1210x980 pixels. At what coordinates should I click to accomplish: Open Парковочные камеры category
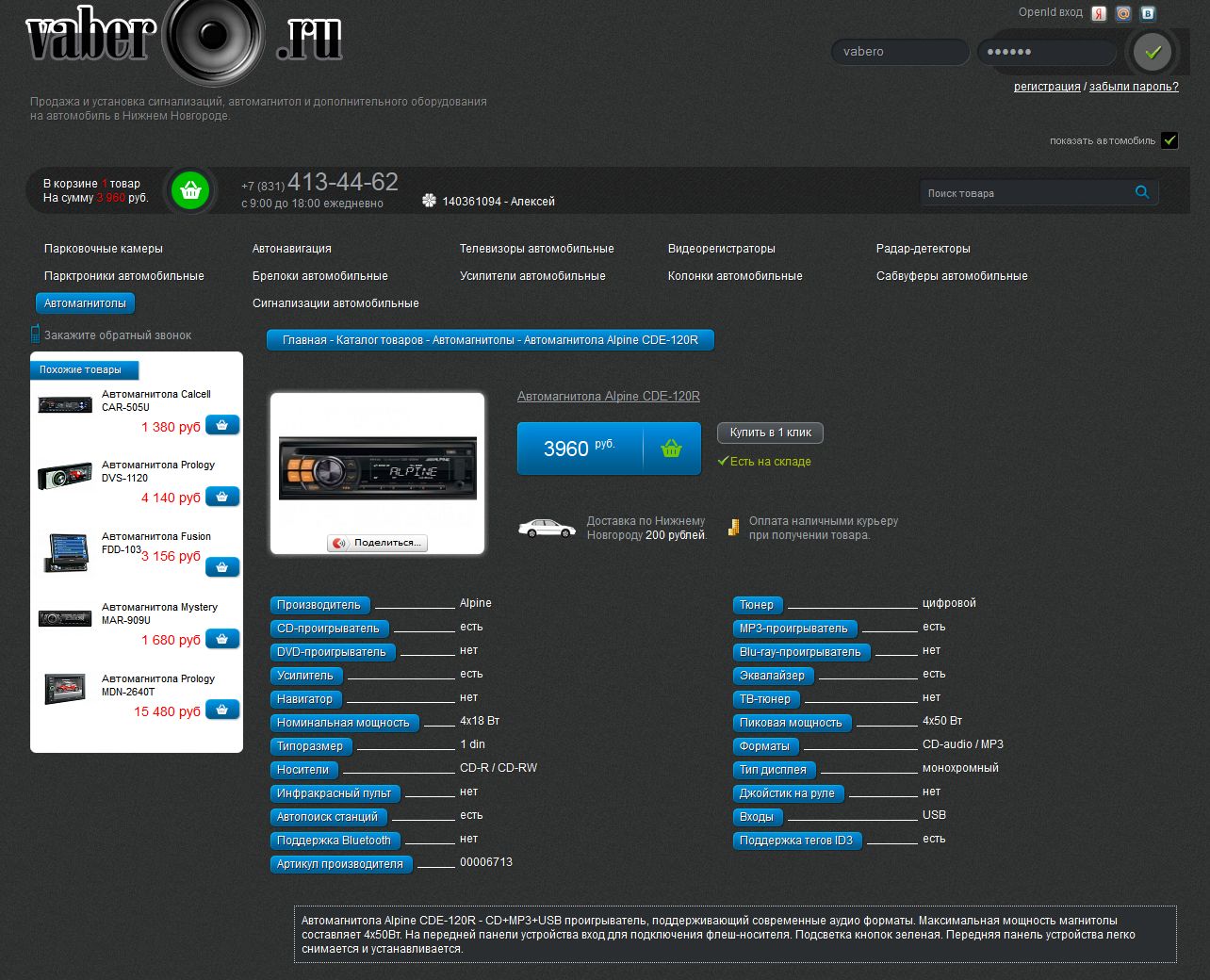pos(104,249)
